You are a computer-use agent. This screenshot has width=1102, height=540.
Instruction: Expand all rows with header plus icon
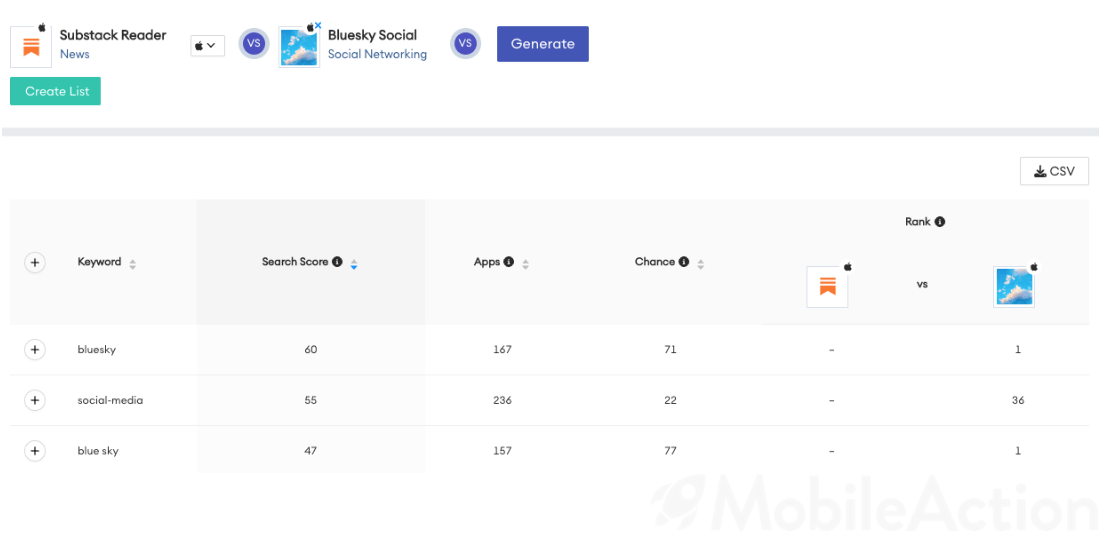[34, 263]
